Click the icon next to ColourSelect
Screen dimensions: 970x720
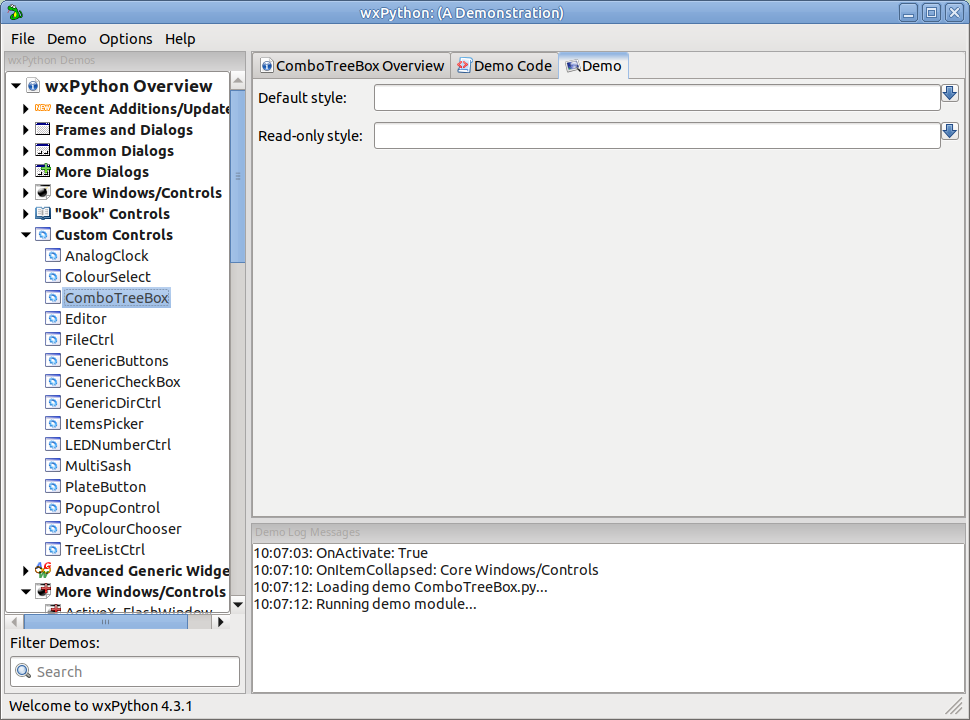point(53,276)
